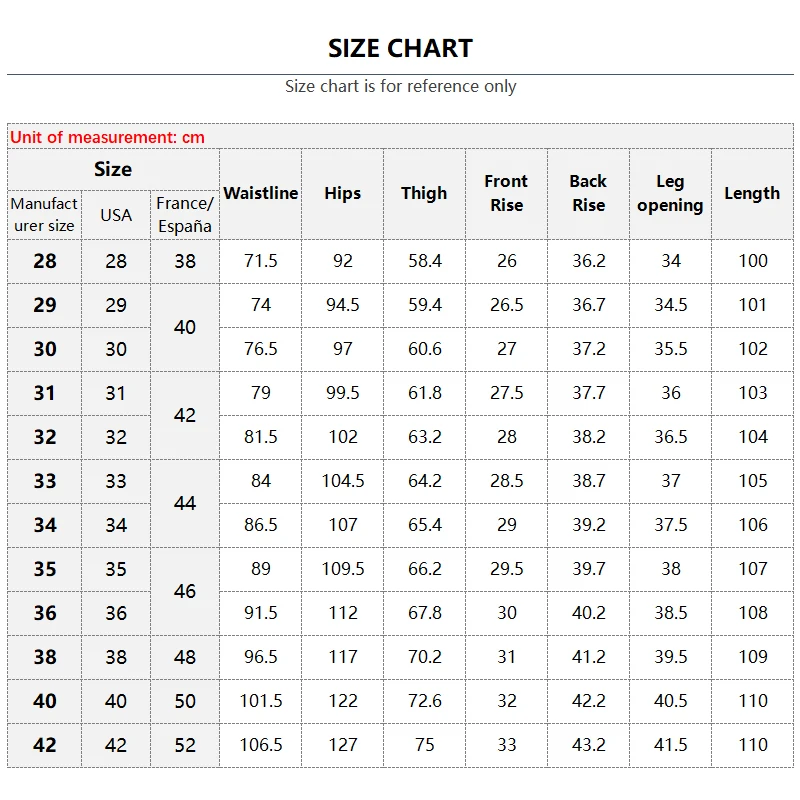Select the Back Rise column header
800x800 pixels.
(588, 193)
